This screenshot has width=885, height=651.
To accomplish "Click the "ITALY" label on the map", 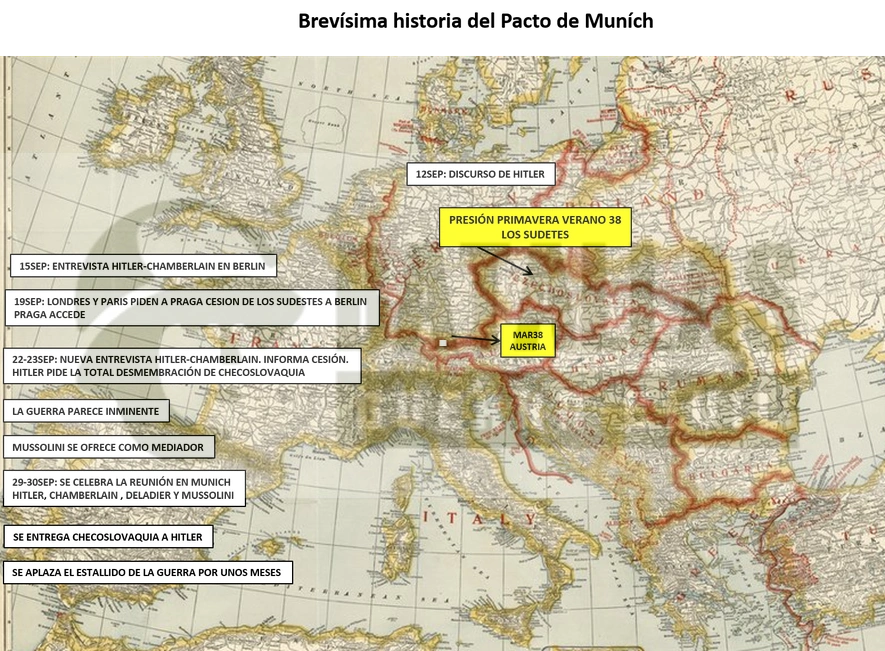I will coord(479,518).
